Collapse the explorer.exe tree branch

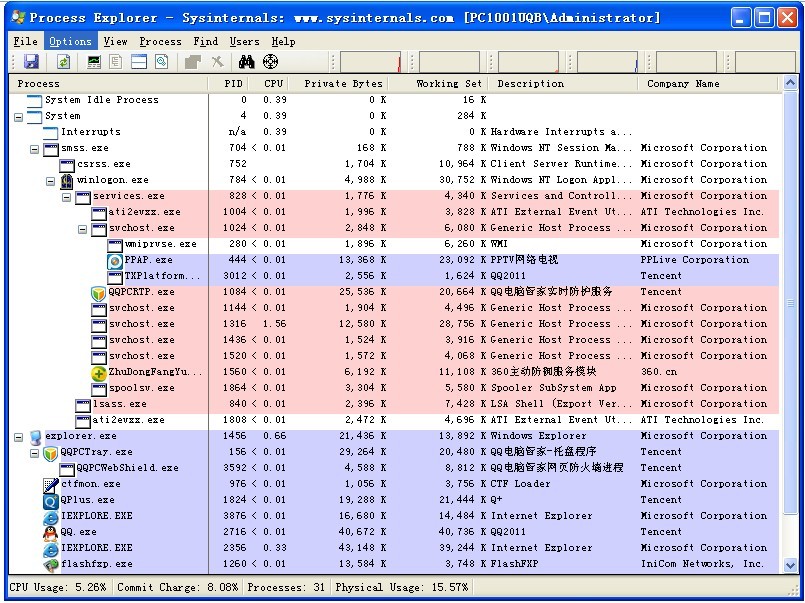(19, 436)
